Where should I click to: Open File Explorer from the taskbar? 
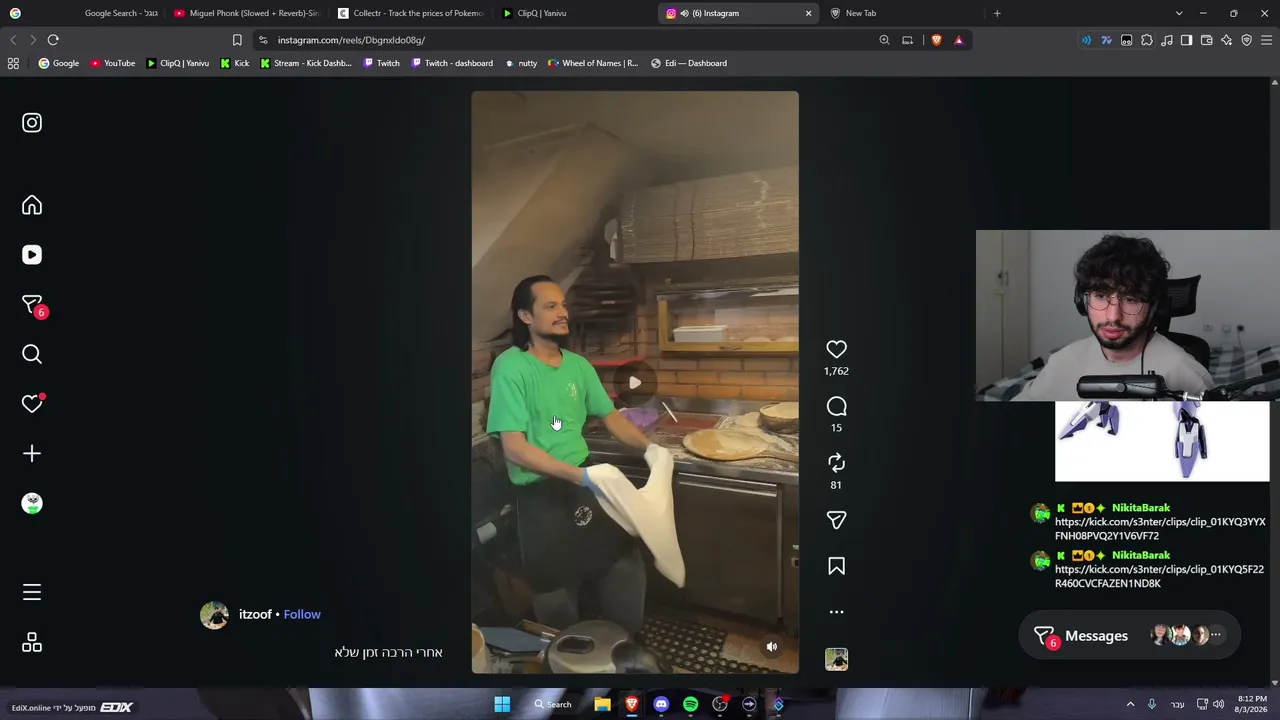[602, 705]
